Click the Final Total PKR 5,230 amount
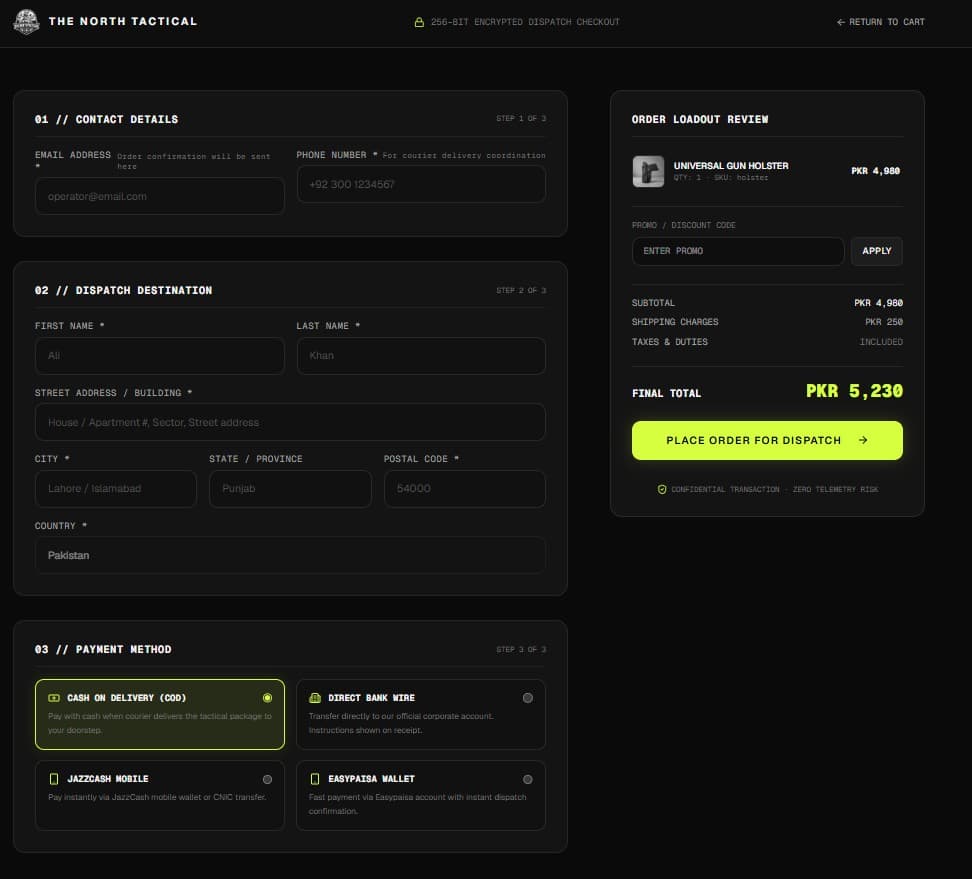 point(854,391)
